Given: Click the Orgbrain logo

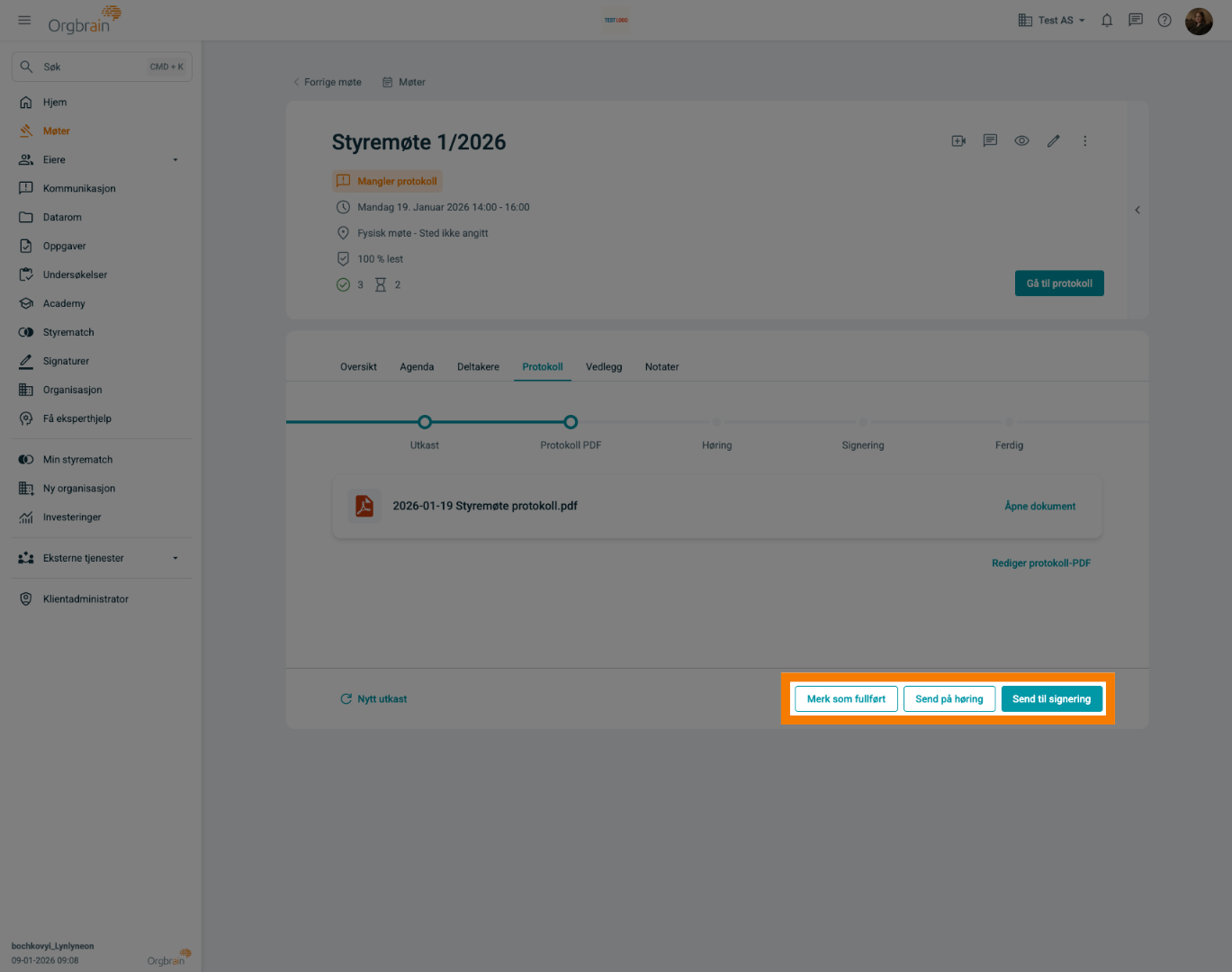Looking at the screenshot, I should pyautogui.click(x=84, y=20).
